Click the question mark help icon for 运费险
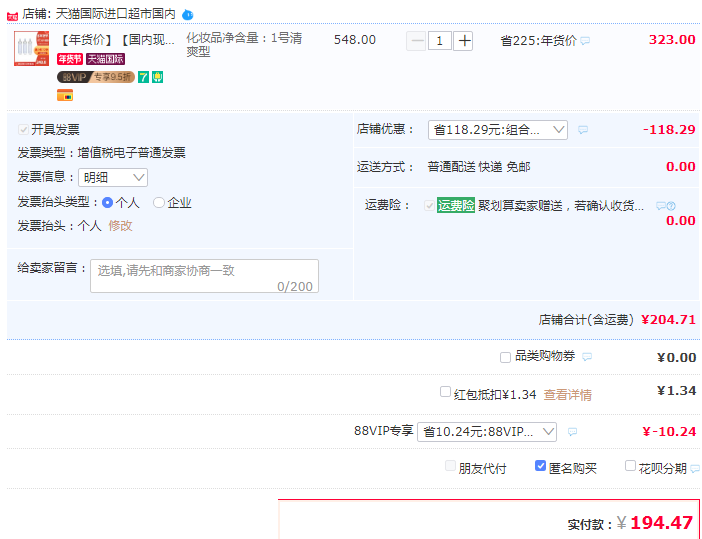 671,206
